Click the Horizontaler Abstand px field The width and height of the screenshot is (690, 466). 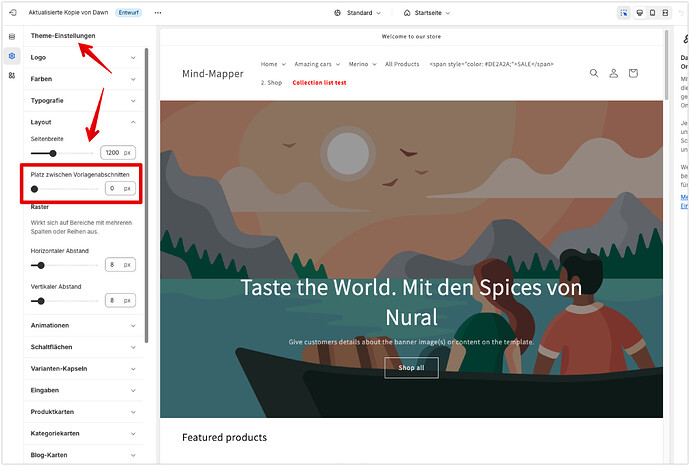(x=120, y=265)
